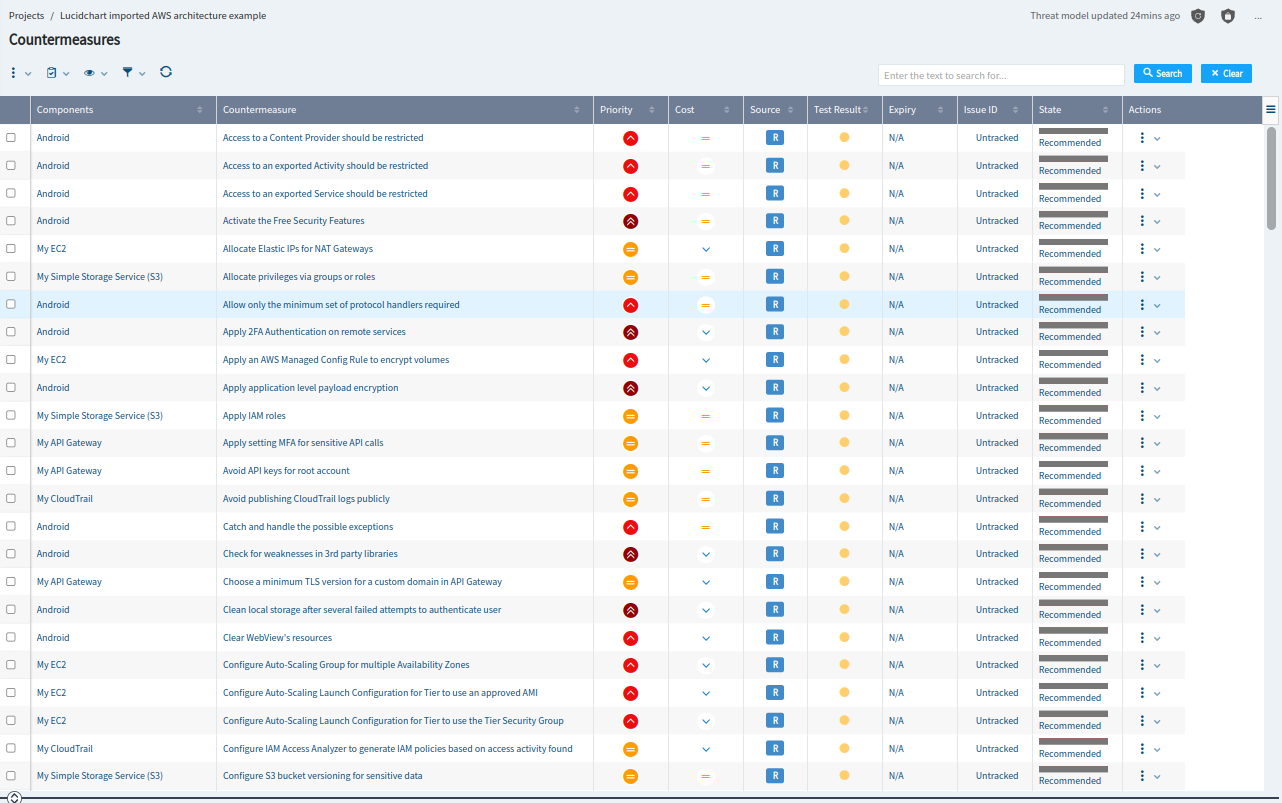The height and width of the screenshot is (803, 1282).
Task: Click the refresh icon in the toolbar
Action: coord(166,72)
